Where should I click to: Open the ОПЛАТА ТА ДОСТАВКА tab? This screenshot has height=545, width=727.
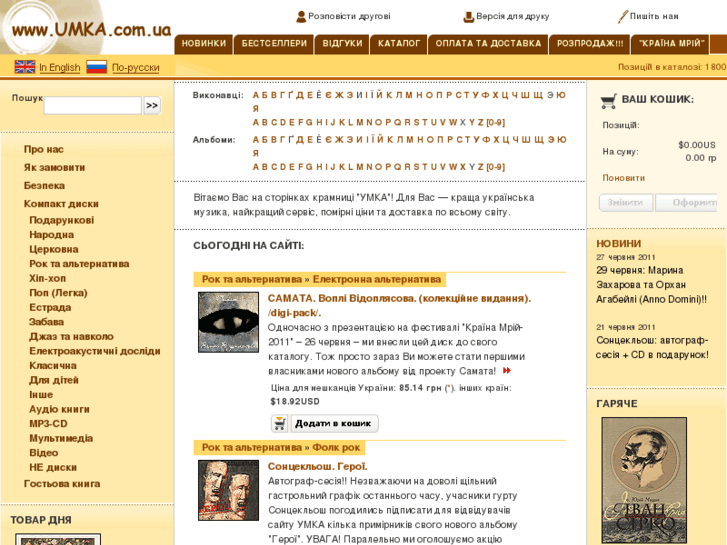488,44
